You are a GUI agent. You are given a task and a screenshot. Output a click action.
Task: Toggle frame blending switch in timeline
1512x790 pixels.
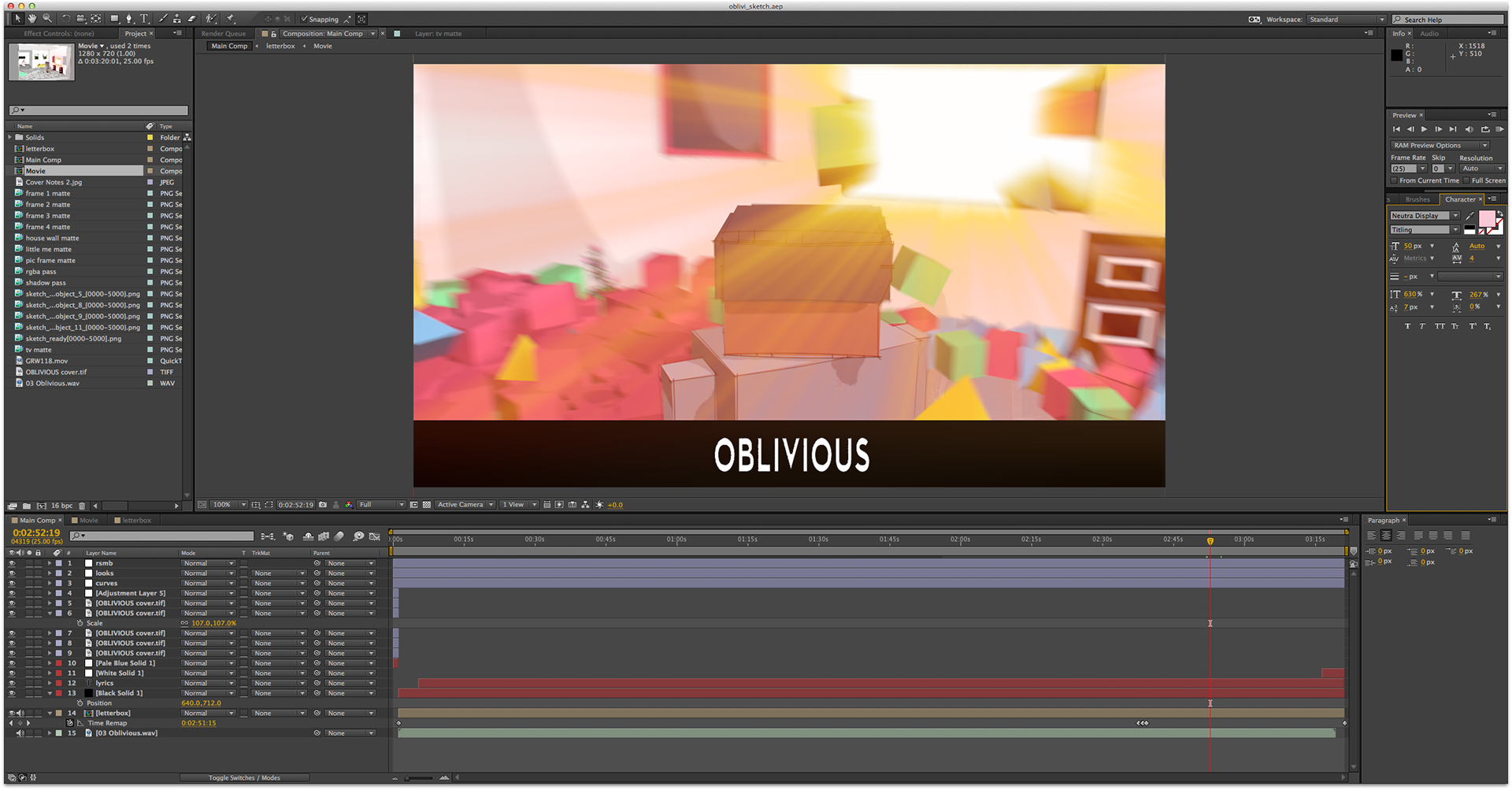[x=324, y=536]
